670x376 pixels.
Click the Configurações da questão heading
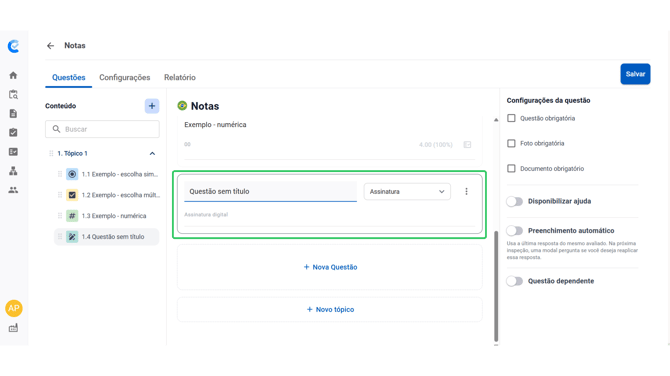548,100
